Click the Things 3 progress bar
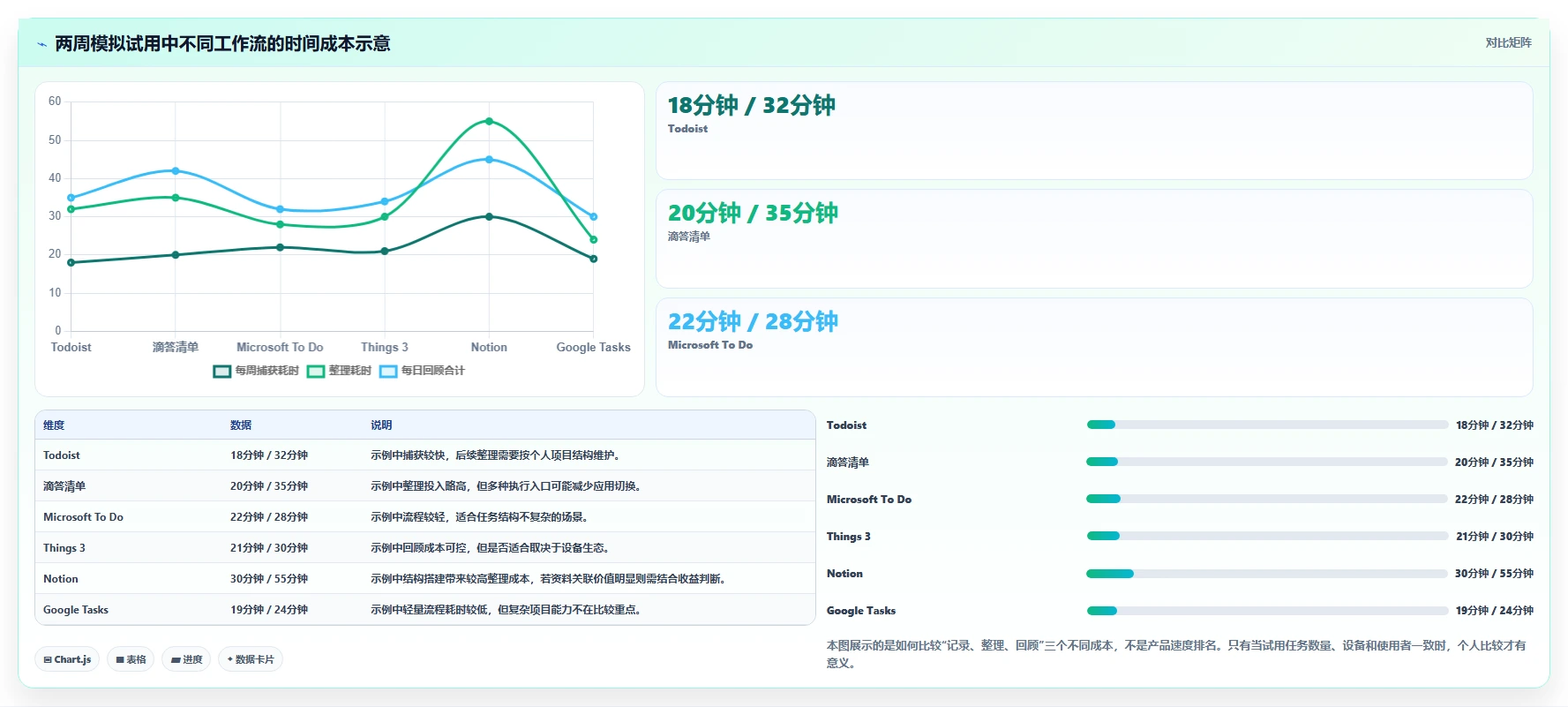 tap(1267, 536)
